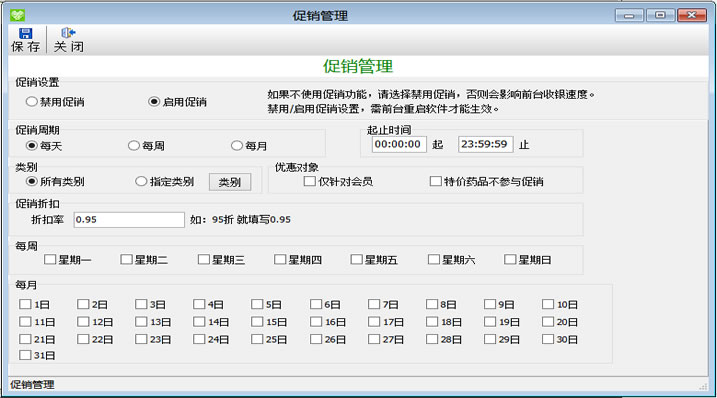Close the window with the red X
This screenshot has height=398, width=717.
pos(692,16)
